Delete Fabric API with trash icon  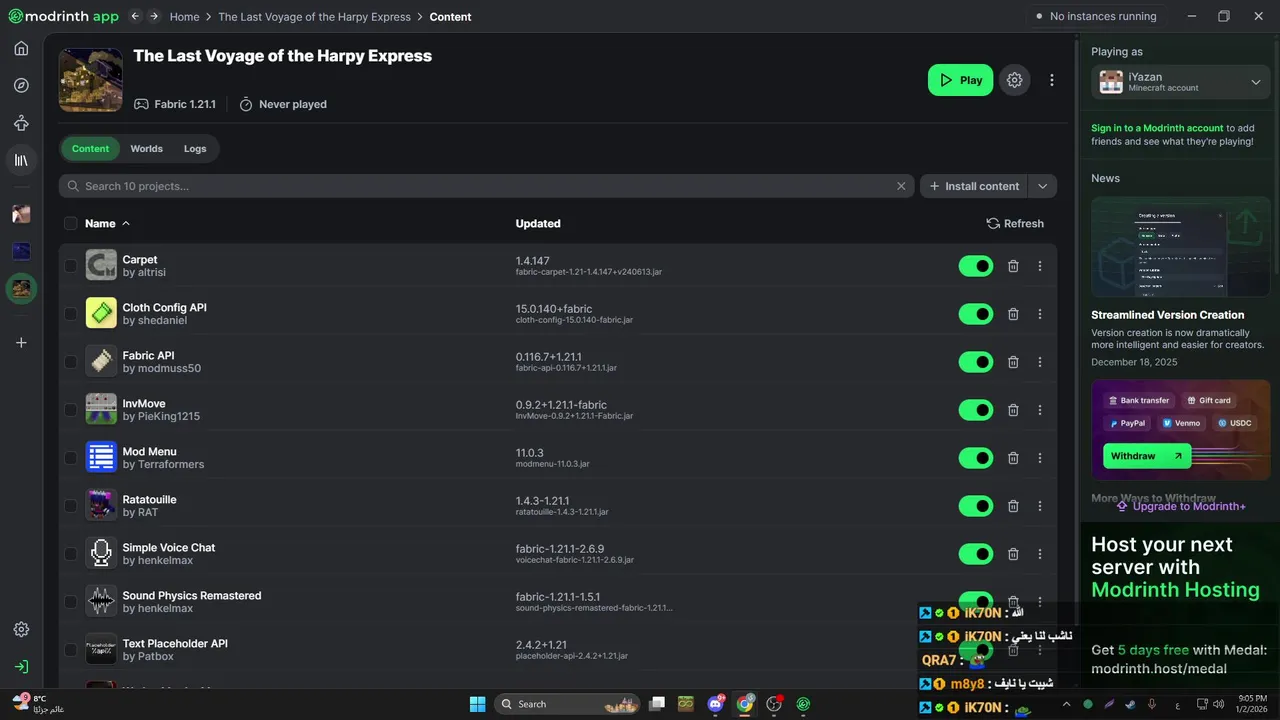click(1013, 362)
